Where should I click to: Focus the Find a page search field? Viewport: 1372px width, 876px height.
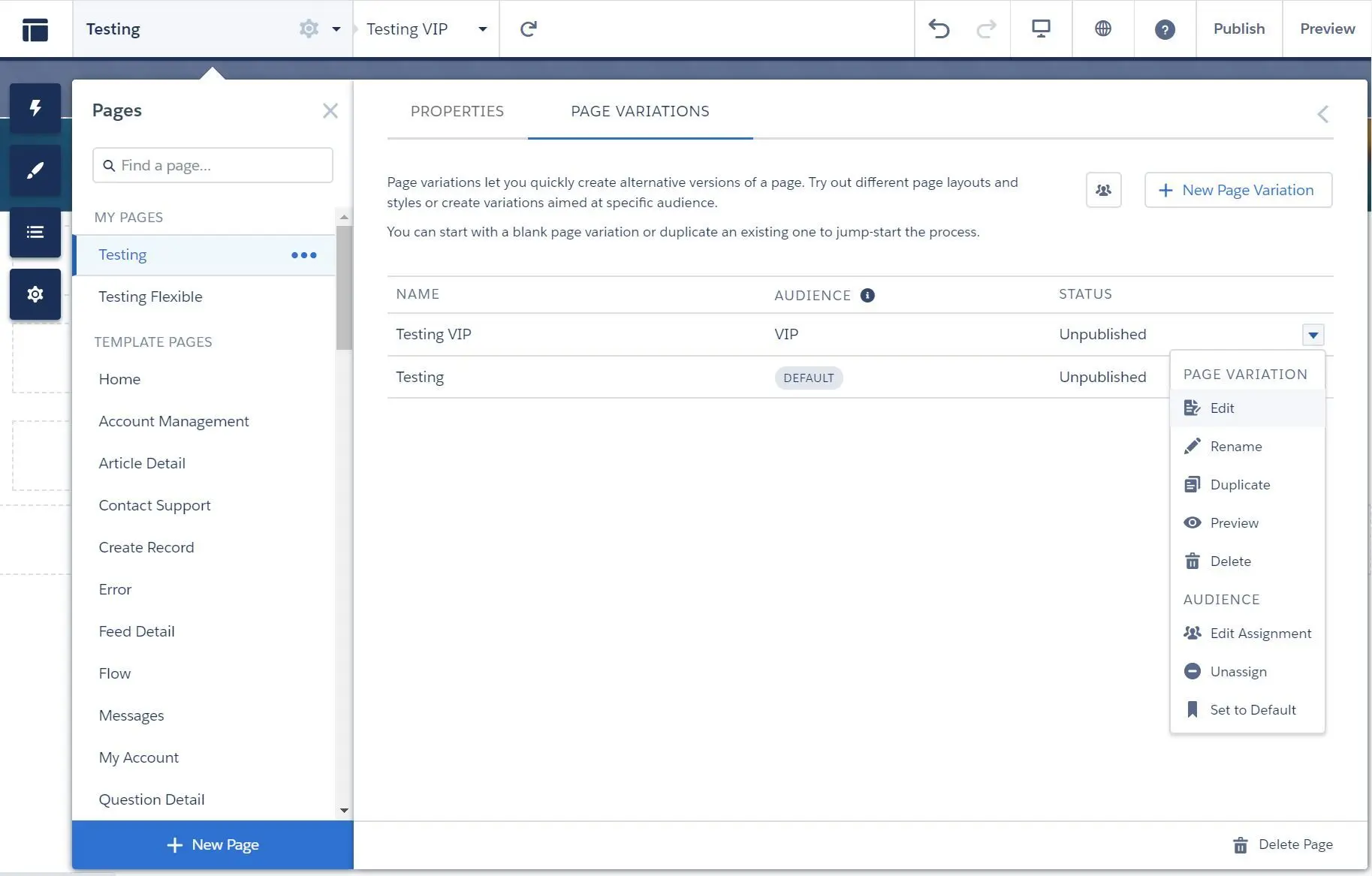click(x=213, y=165)
